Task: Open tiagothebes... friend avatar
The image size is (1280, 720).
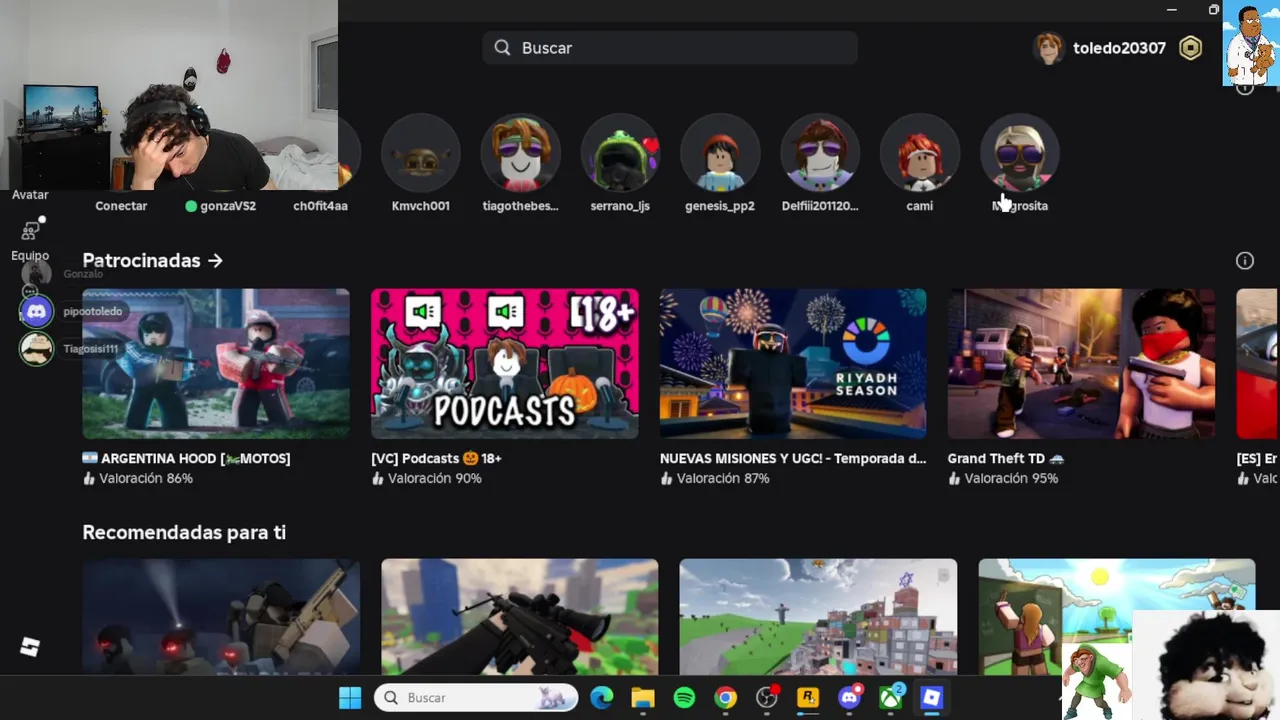Action: (520, 153)
